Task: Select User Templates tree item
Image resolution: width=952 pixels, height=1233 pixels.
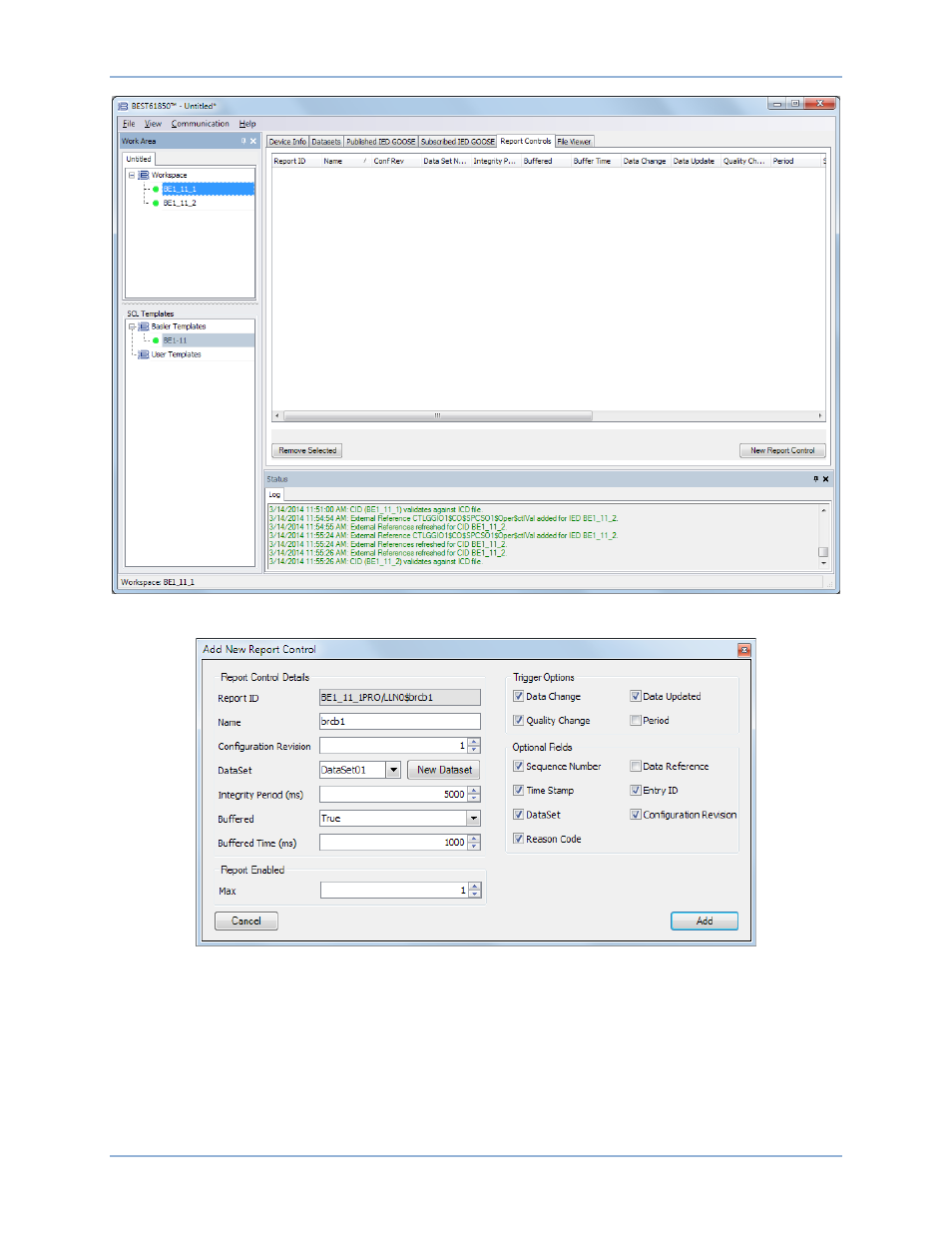Action: [x=176, y=354]
